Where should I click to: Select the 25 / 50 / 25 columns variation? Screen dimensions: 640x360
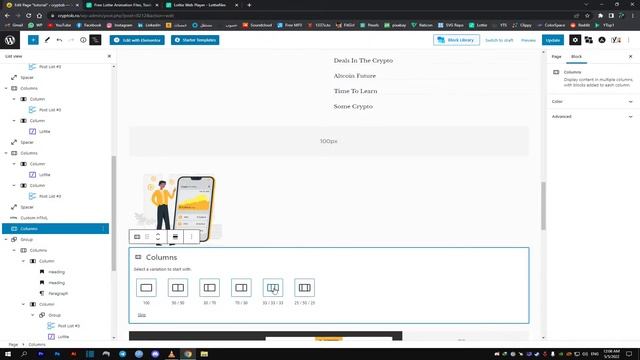(x=304, y=288)
